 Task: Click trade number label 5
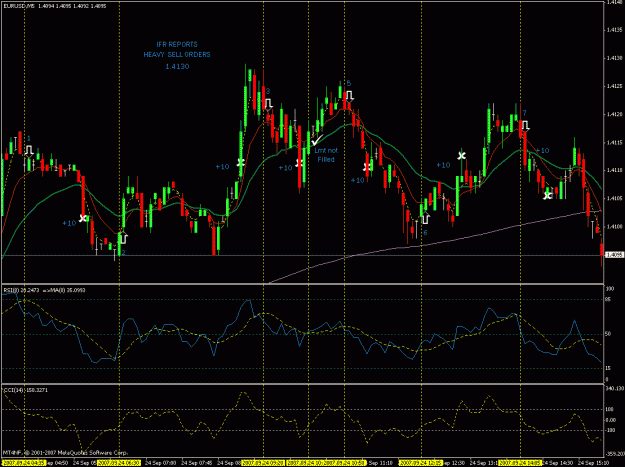[349, 83]
